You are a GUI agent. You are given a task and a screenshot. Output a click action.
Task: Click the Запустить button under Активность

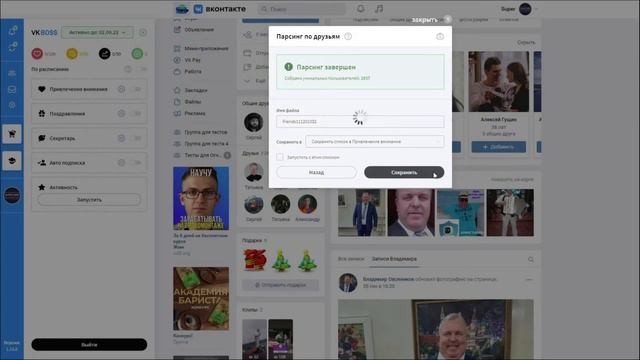(89, 200)
